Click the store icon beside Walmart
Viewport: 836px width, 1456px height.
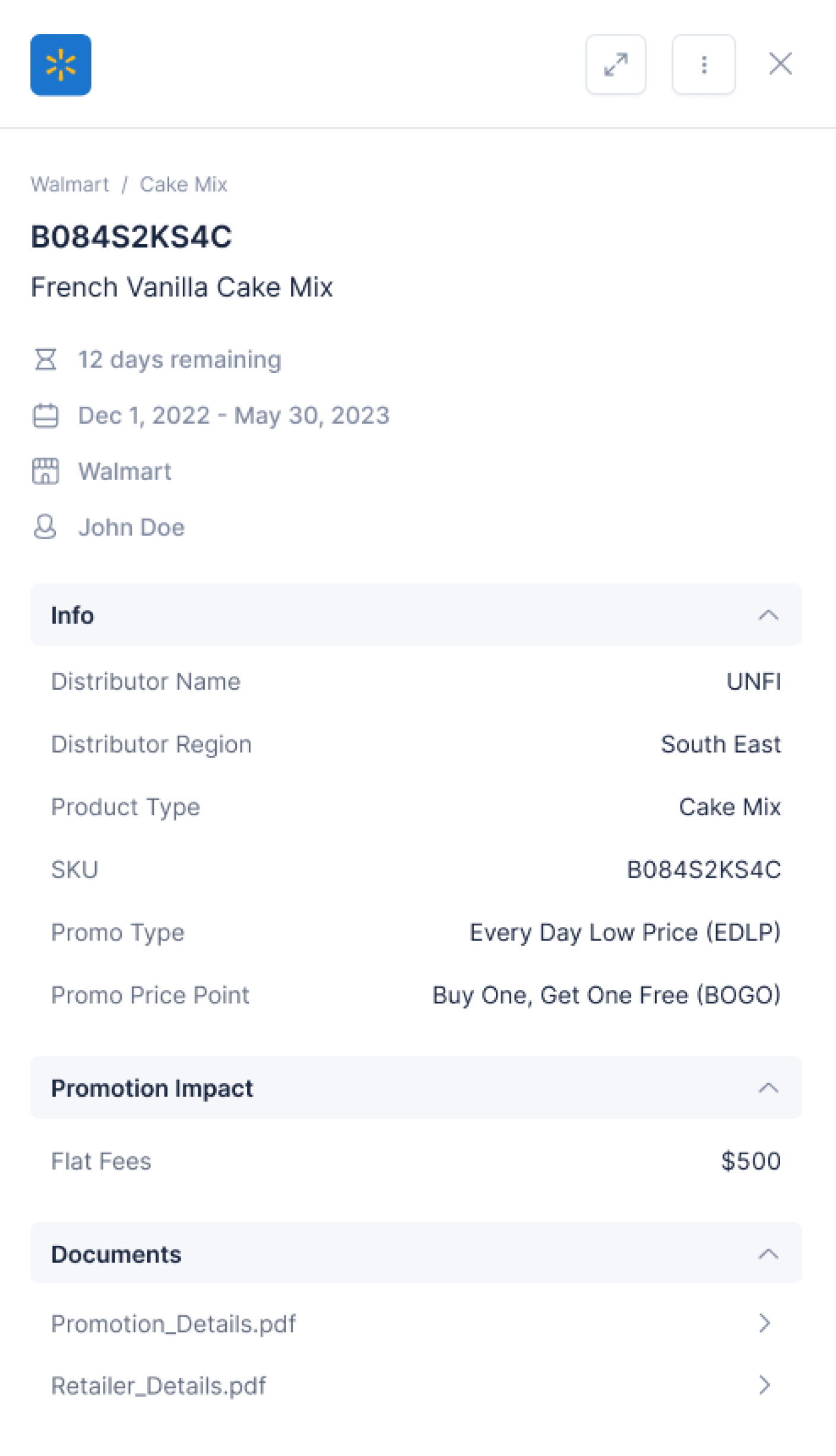(45, 471)
